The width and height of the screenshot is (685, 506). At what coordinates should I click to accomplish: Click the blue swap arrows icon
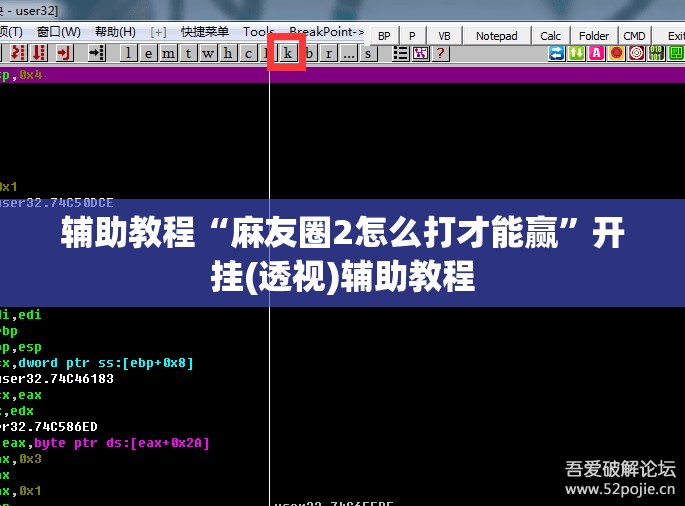pyautogui.click(x=556, y=53)
